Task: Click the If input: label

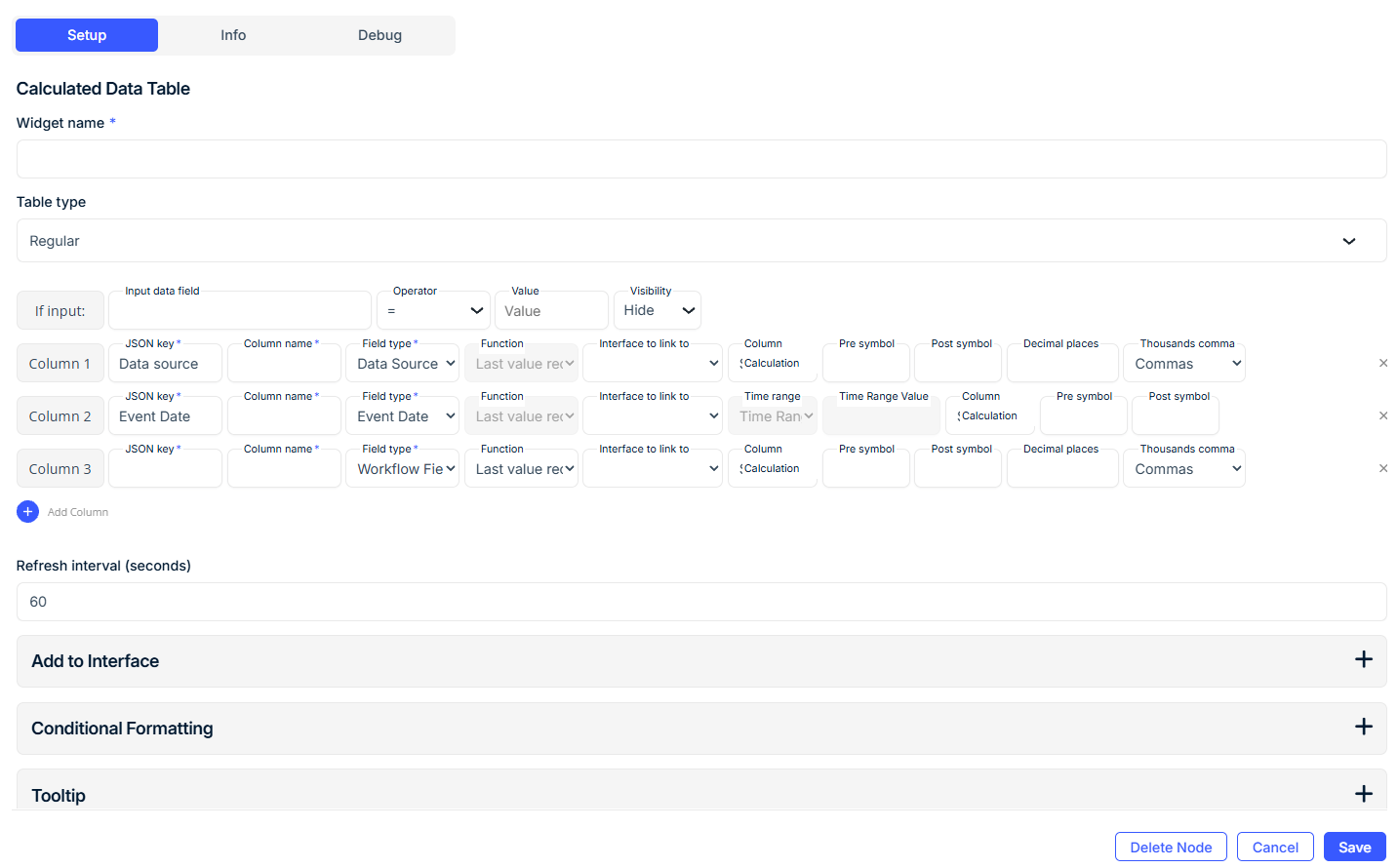Action: (60, 310)
